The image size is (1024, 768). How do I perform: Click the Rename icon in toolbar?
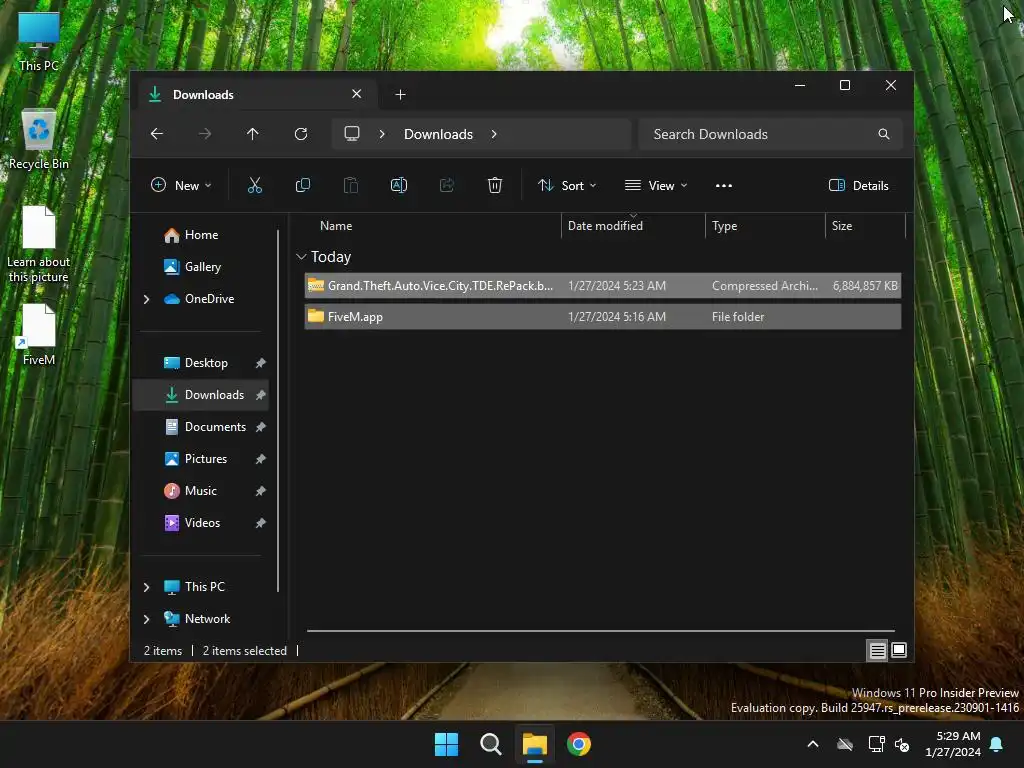399,185
